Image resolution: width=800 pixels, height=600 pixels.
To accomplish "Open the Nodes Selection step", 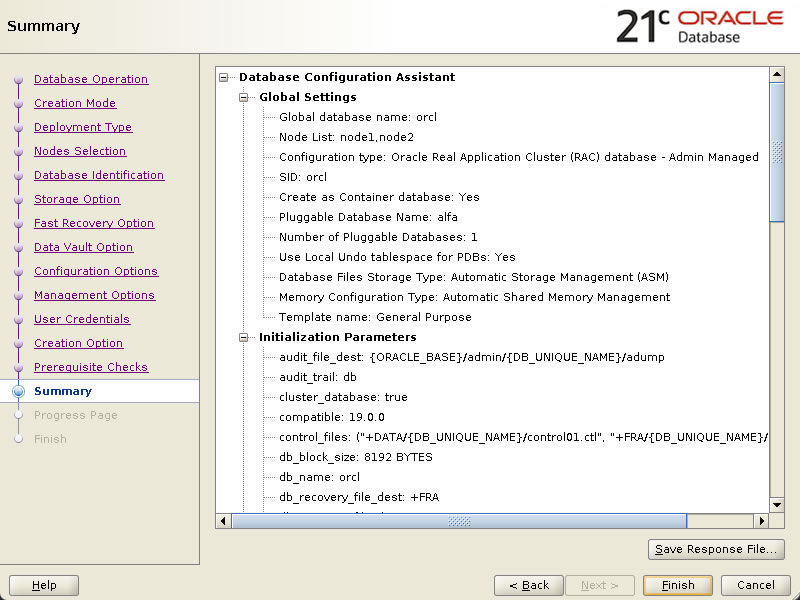I will [x=80, y=151].
